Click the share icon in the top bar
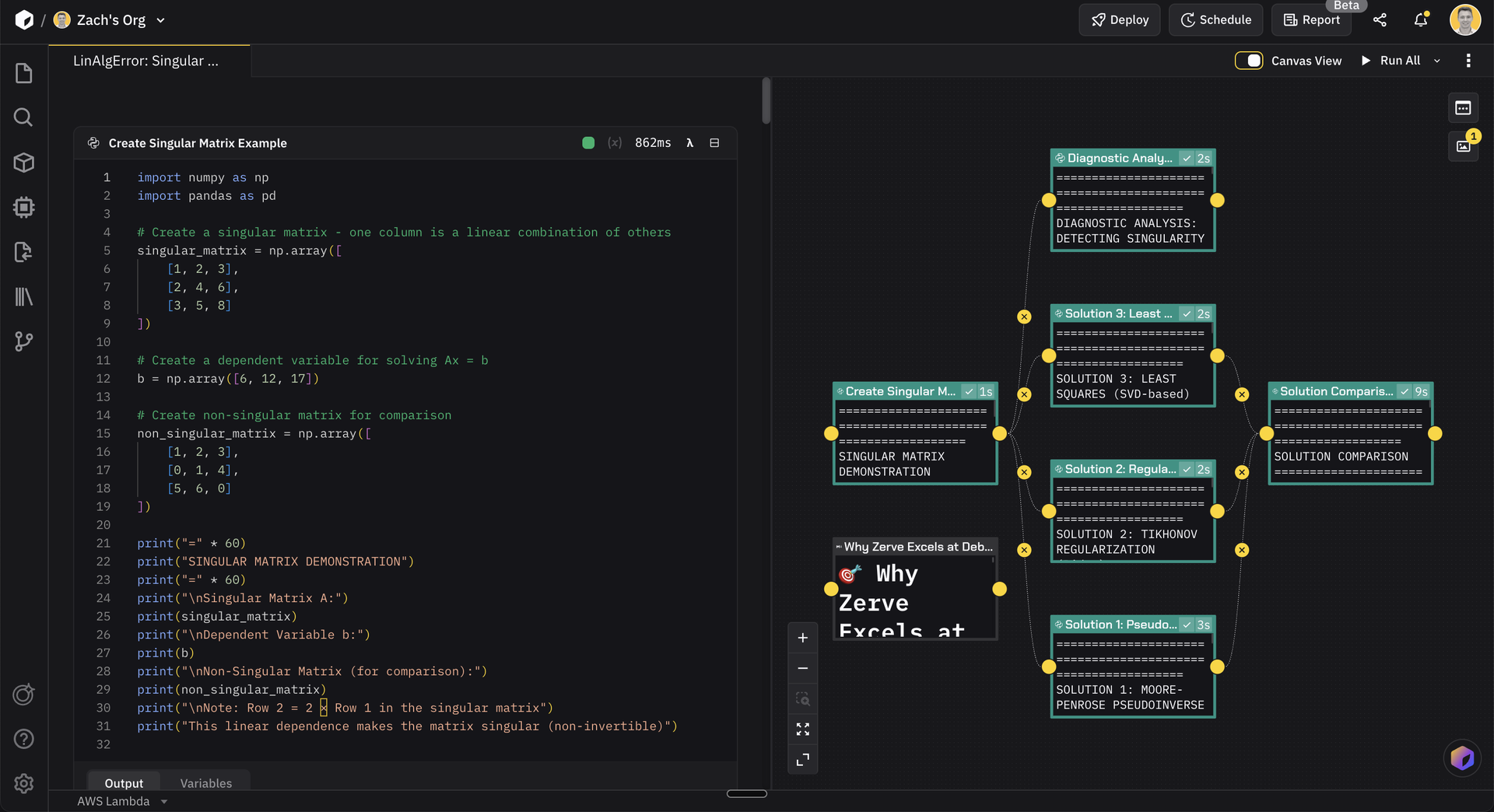 point(1380,20)
